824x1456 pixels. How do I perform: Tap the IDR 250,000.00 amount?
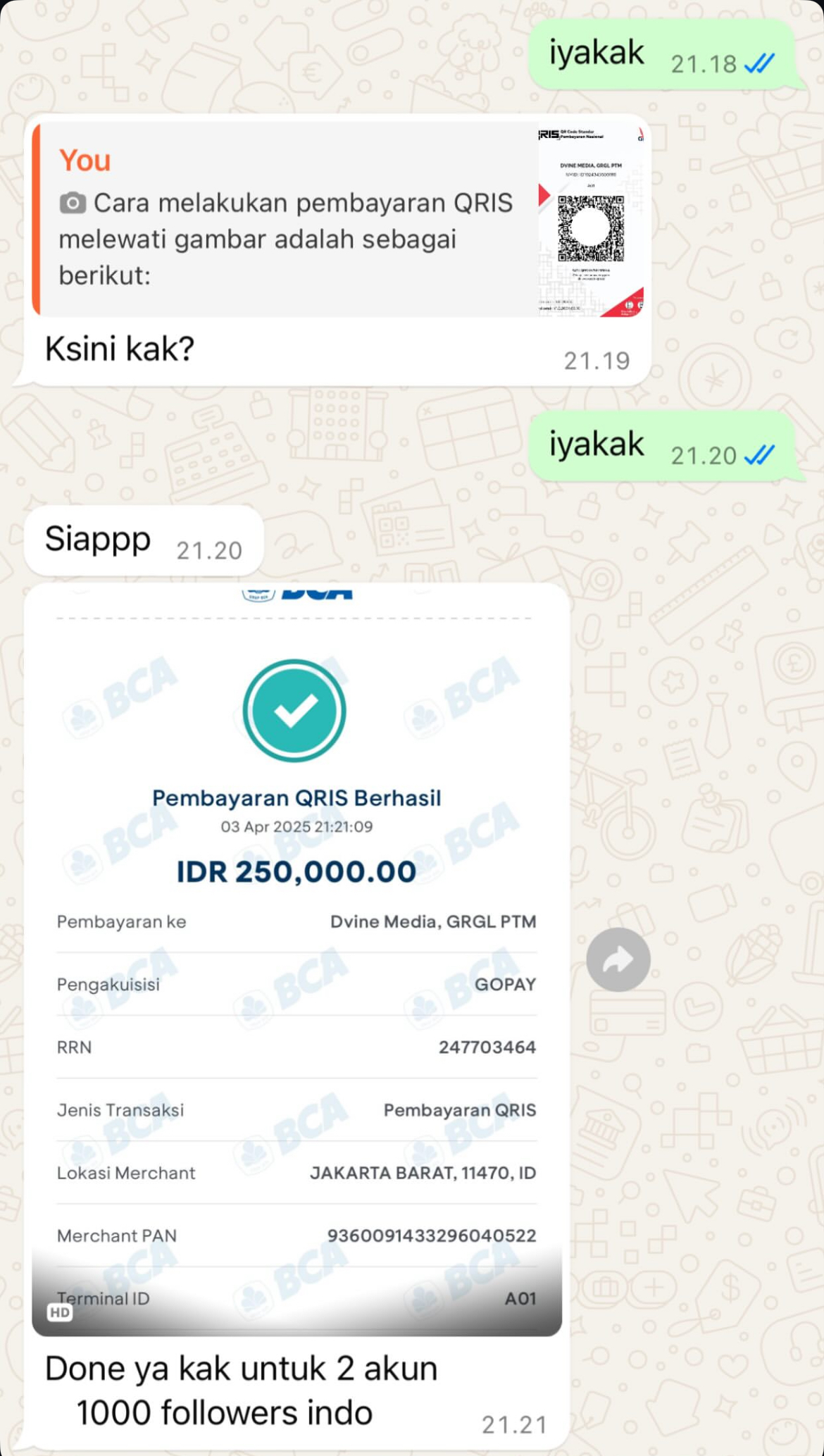[296, 871]
